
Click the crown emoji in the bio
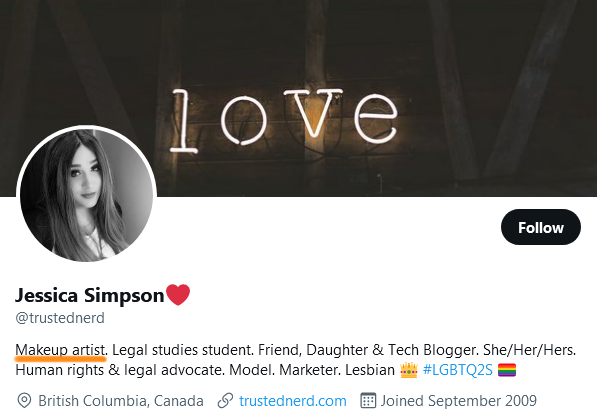click(x=409, y=370)
